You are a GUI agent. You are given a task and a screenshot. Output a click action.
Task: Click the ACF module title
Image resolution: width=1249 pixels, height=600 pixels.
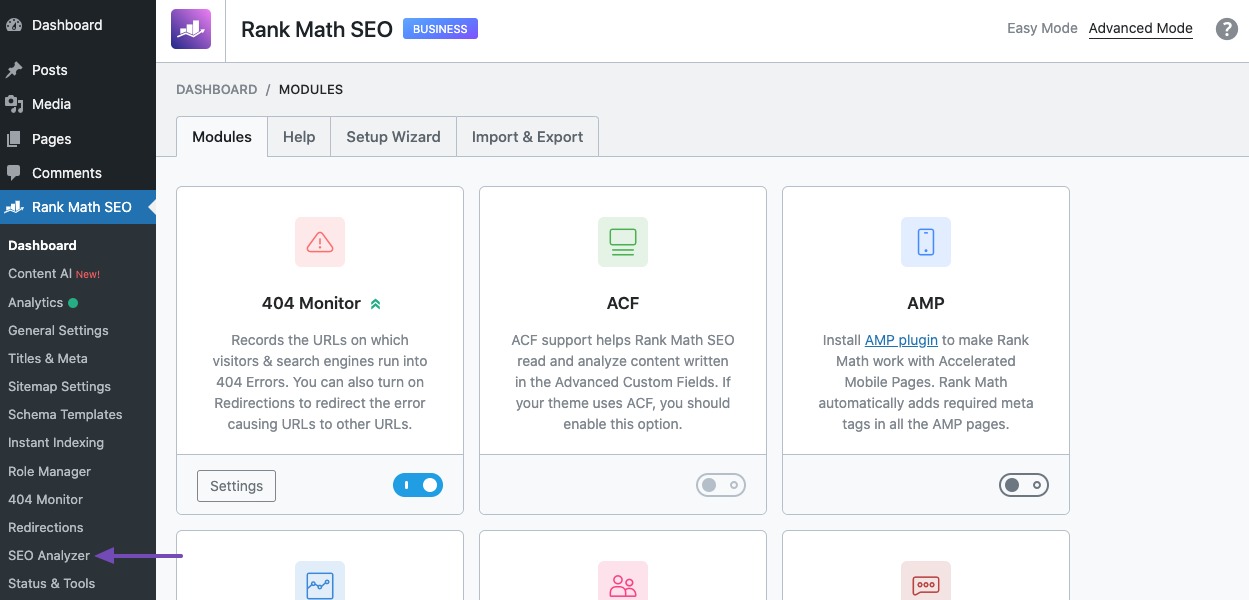tap(623, 303)
